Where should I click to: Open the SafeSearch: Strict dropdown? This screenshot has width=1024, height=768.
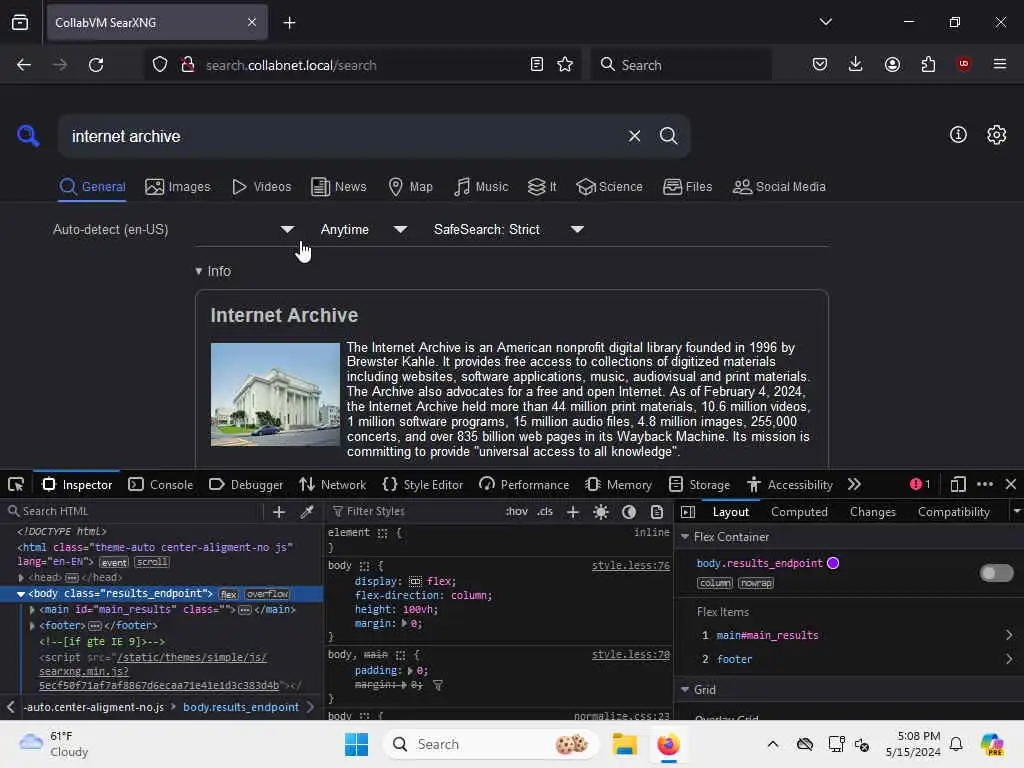click(508, 229)
